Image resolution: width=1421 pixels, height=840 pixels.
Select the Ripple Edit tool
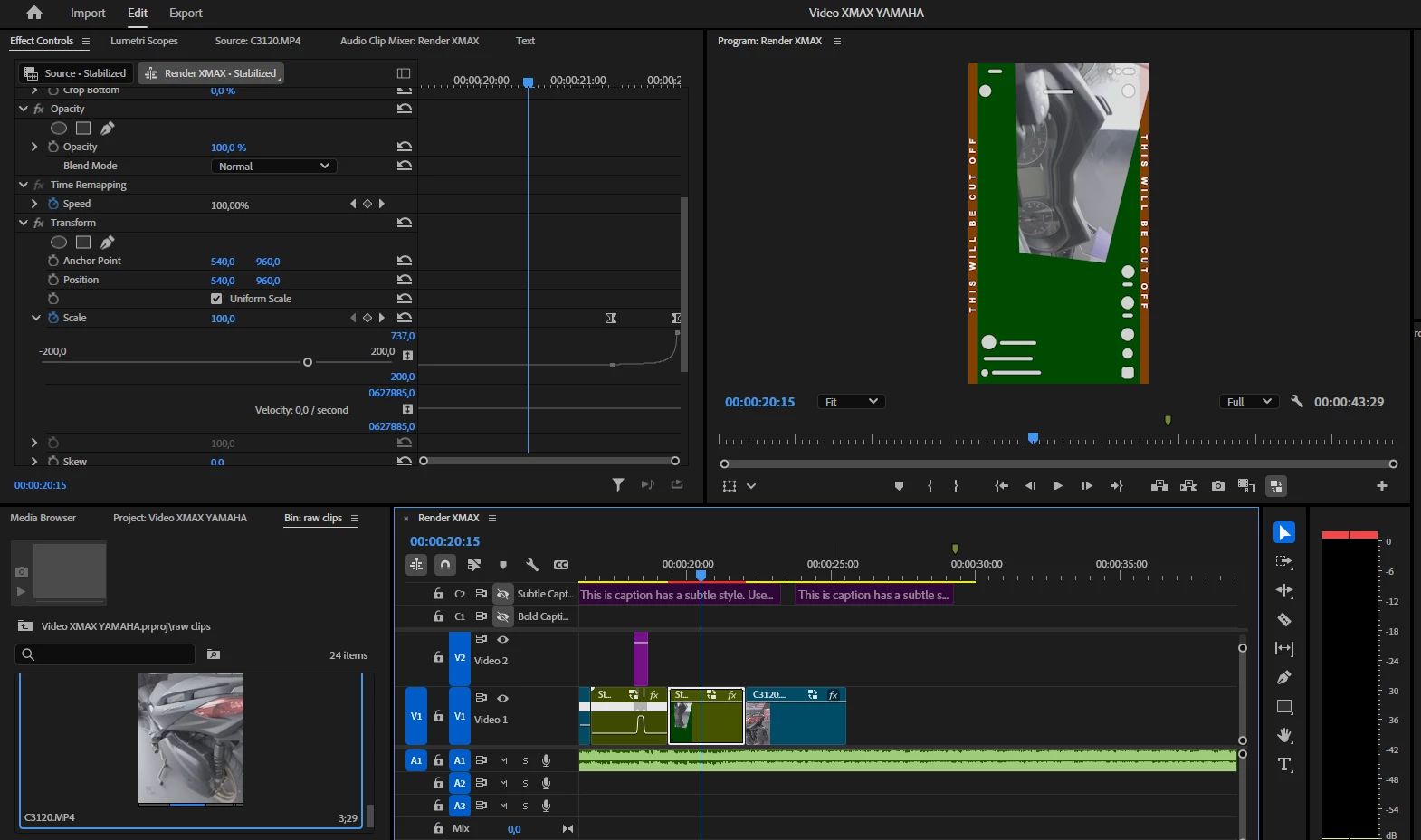(1283, 590)
